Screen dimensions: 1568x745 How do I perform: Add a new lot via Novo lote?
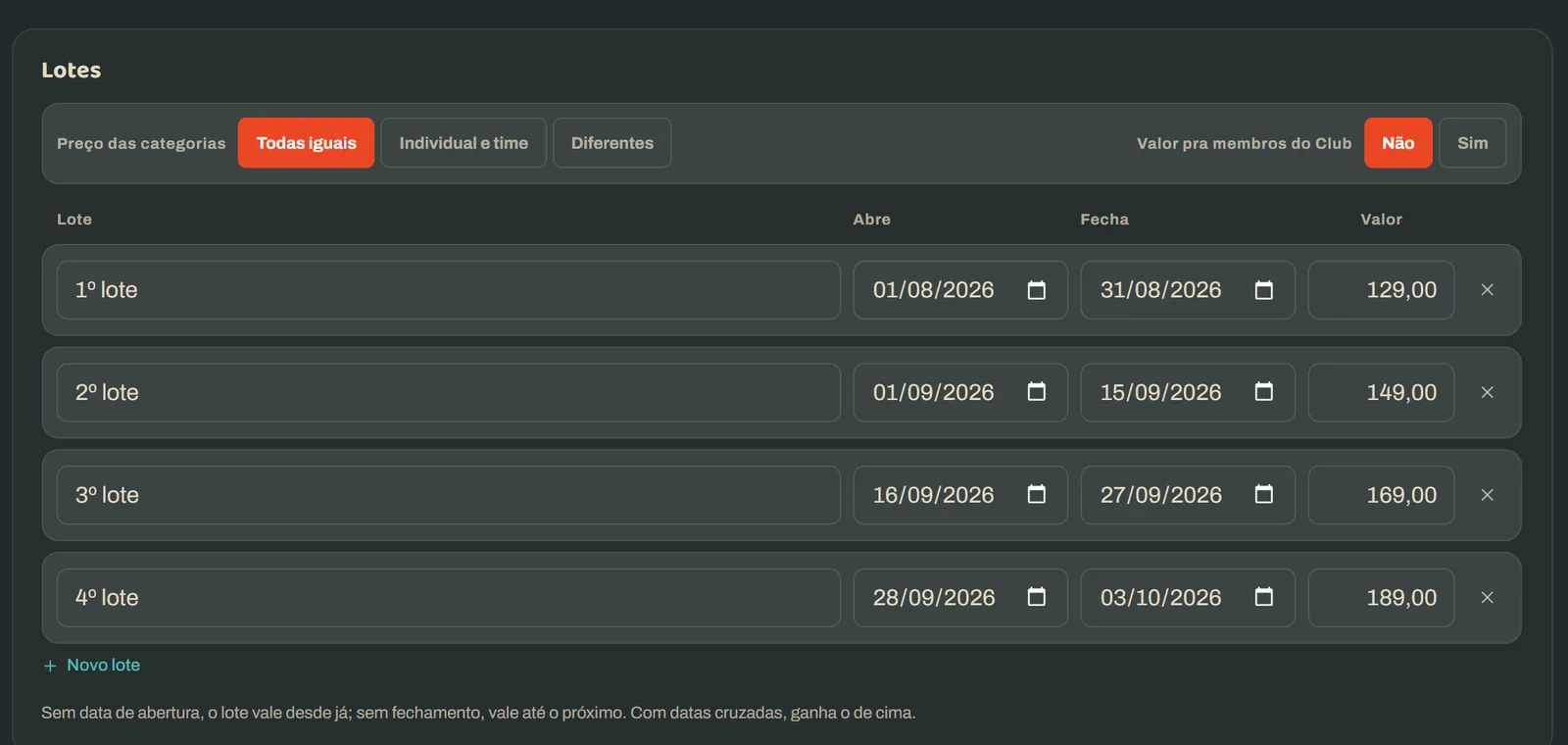coord(92,666)
